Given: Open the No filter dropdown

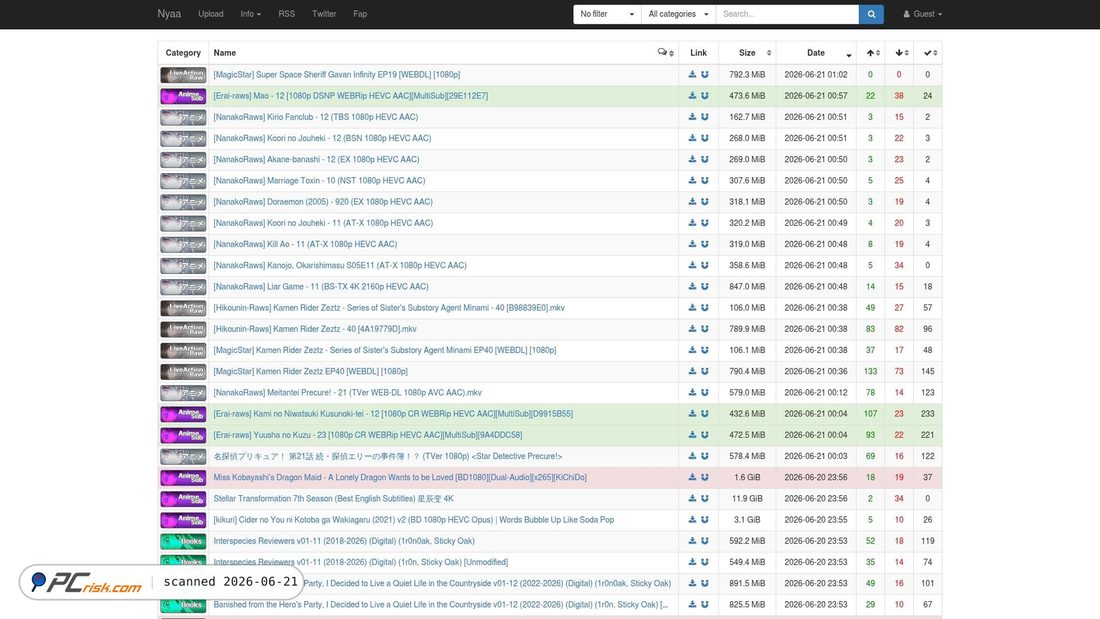Looking at the screenshot, I should 607,14.
